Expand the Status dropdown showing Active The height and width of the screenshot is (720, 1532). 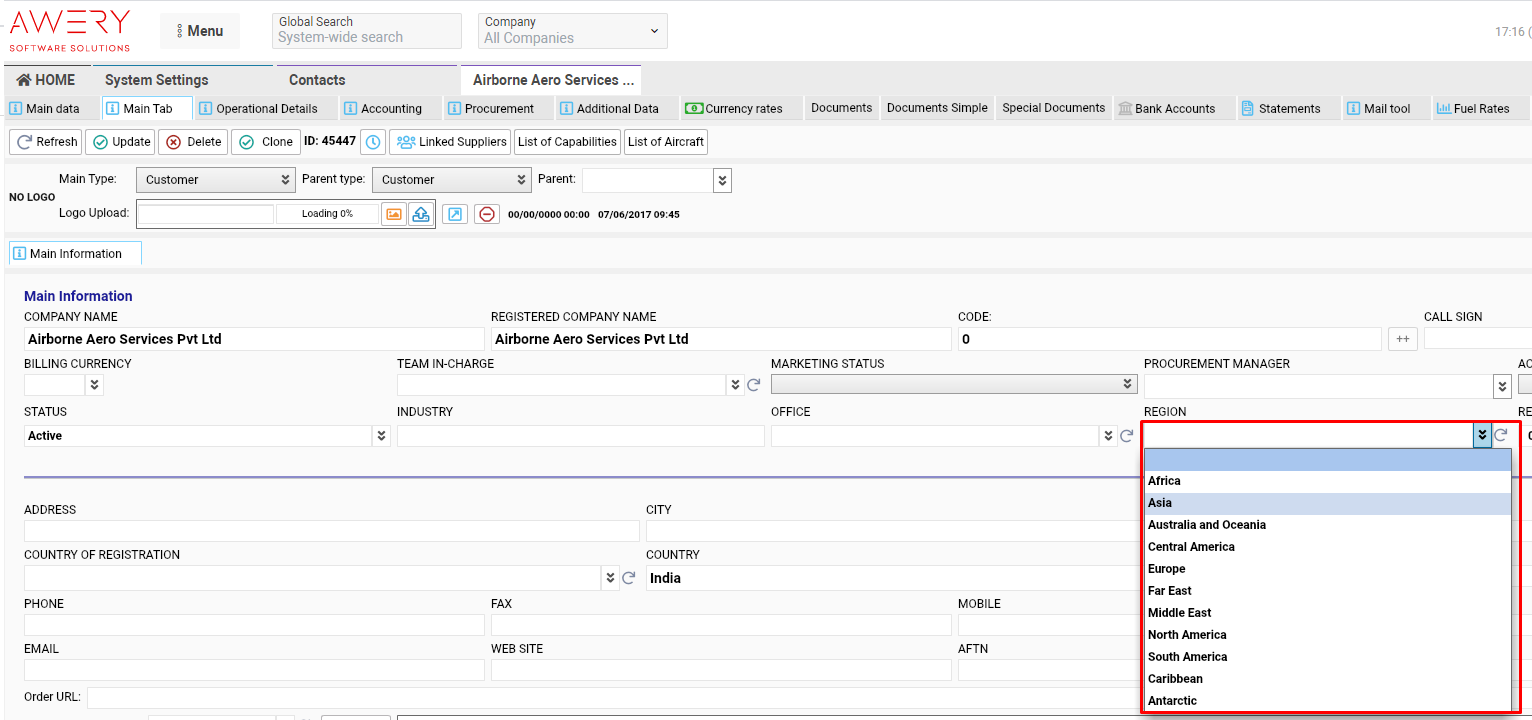coord(381,436)
